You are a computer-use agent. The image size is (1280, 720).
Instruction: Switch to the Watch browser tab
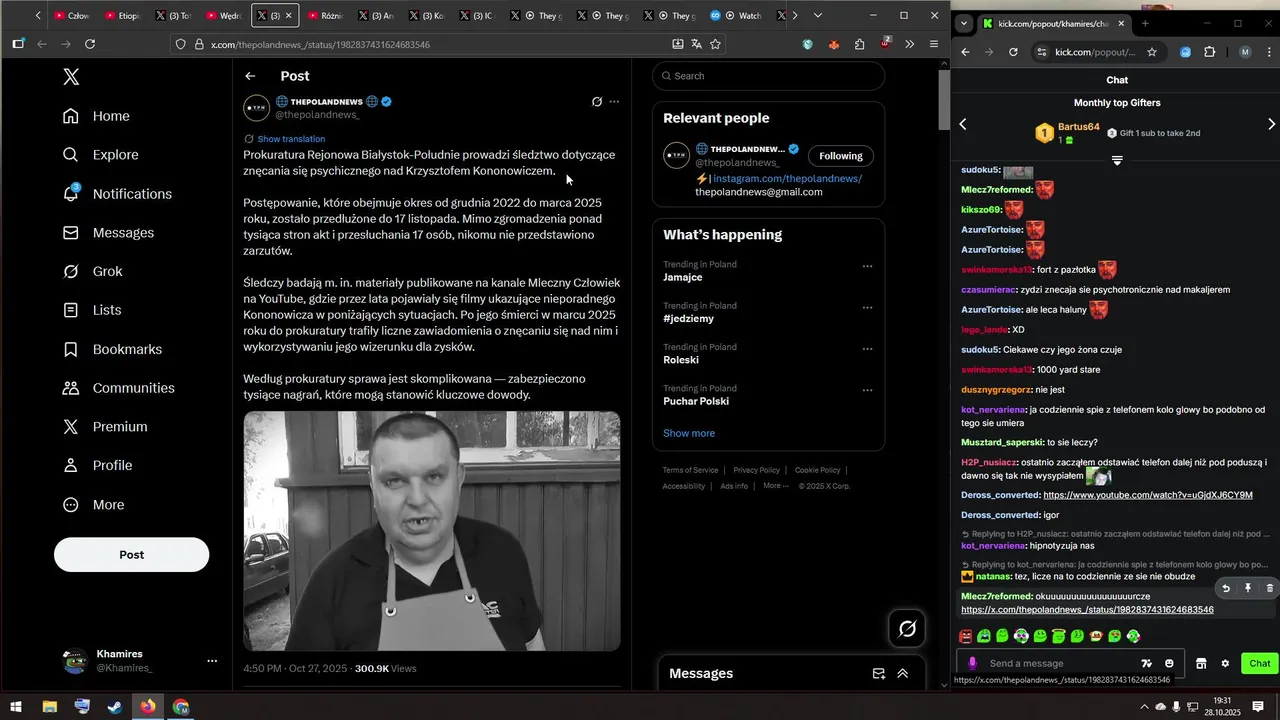[738, 16]
